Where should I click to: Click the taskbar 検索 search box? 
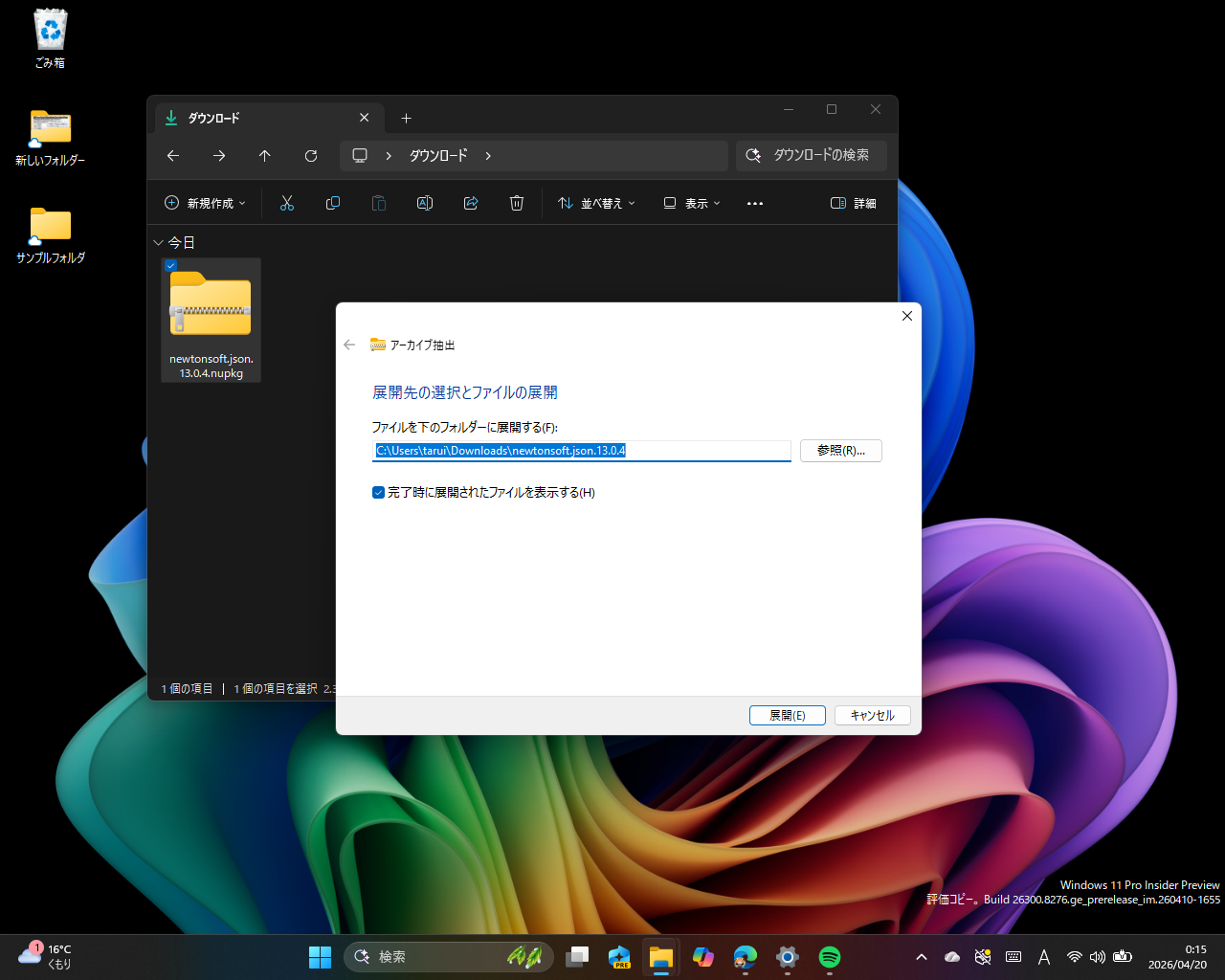449,957
